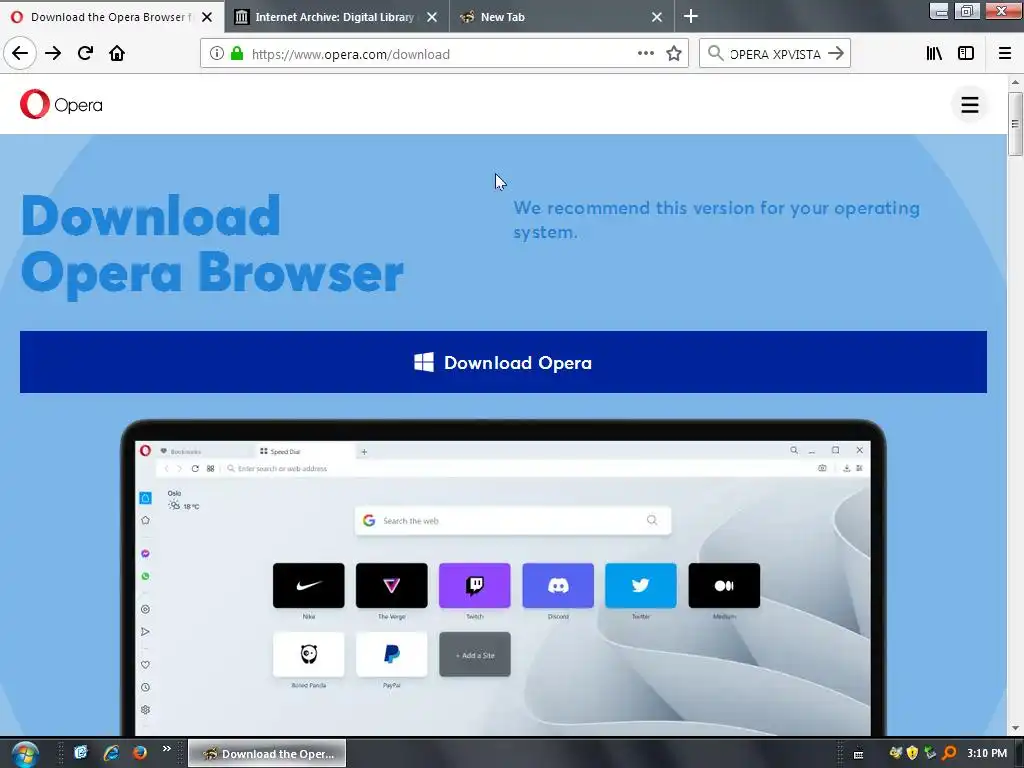Select the Download the Opera Browser tab
Image resolution: width=1024 pixels, height=768 pixels.
pyautogui.click(x=112, y=17)
